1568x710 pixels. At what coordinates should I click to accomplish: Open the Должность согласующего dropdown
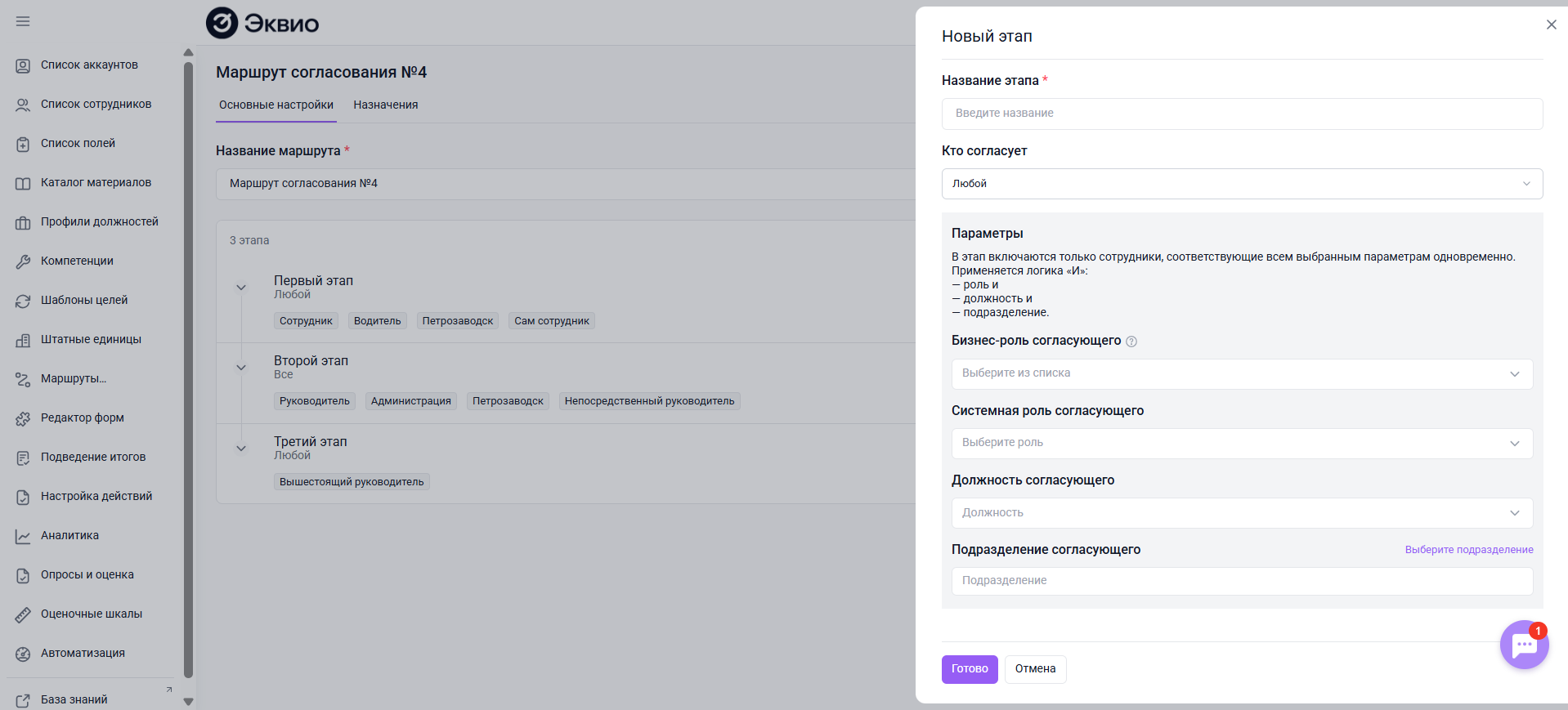pos(1242,512)
